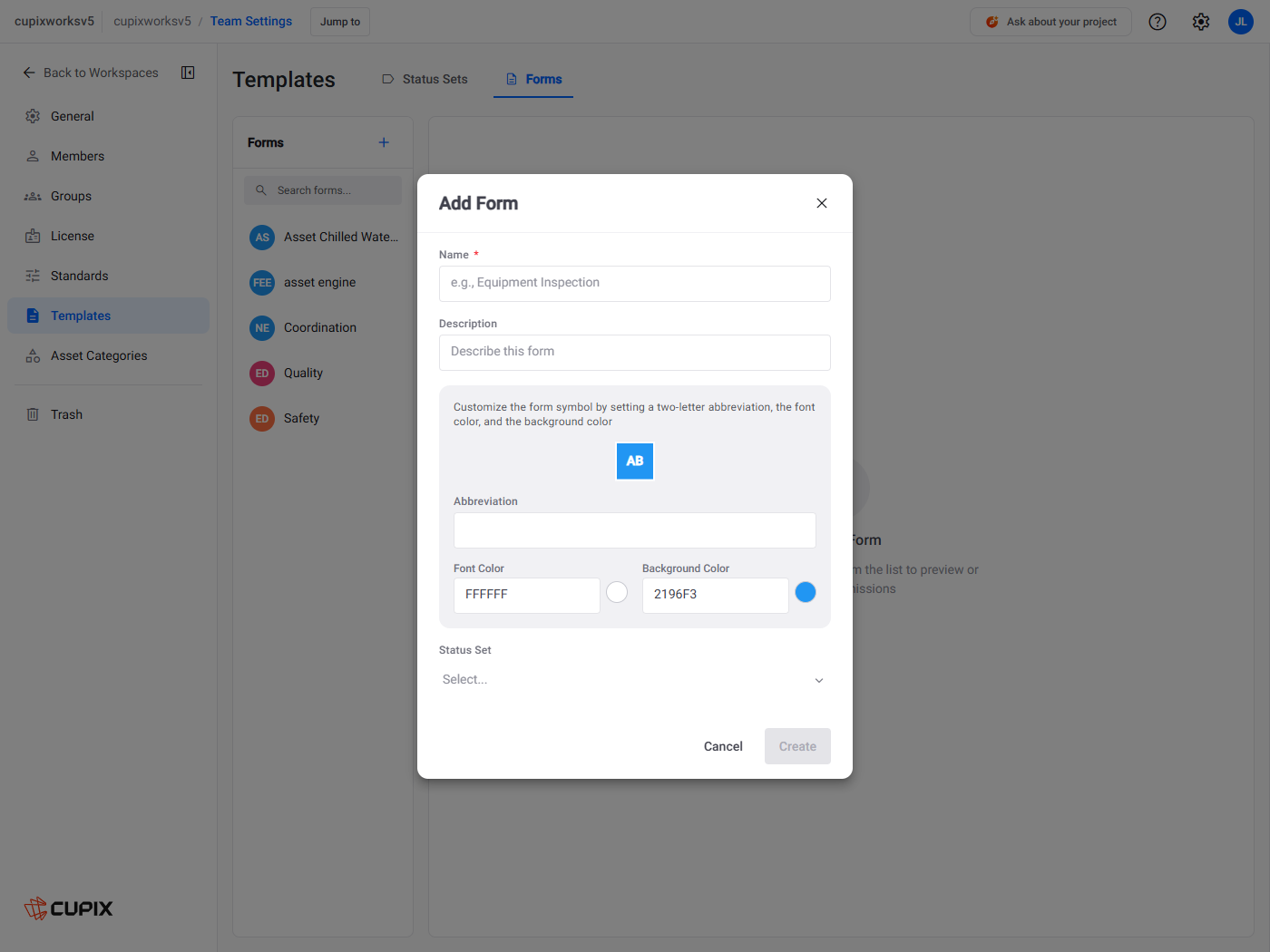Open Standards settings
This screenshot has height=952, width=1270.
pos(108,276)
